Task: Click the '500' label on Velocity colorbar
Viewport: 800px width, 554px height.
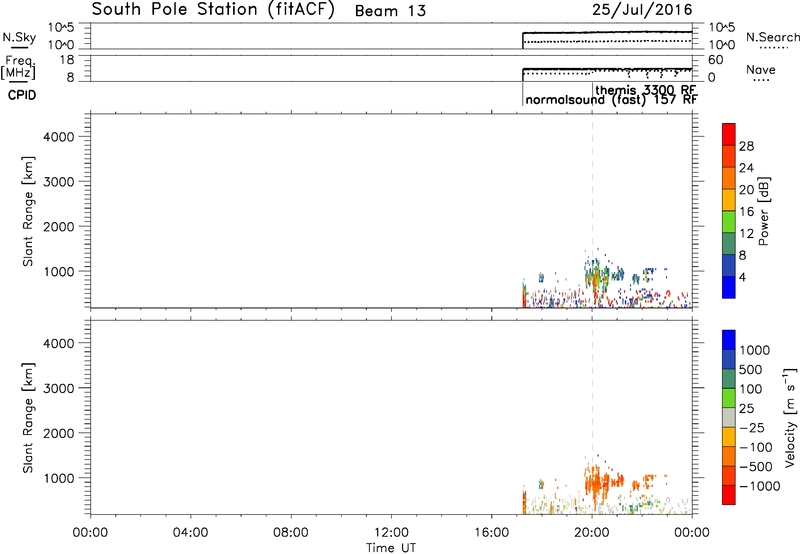Action: (x=751, y=369)
